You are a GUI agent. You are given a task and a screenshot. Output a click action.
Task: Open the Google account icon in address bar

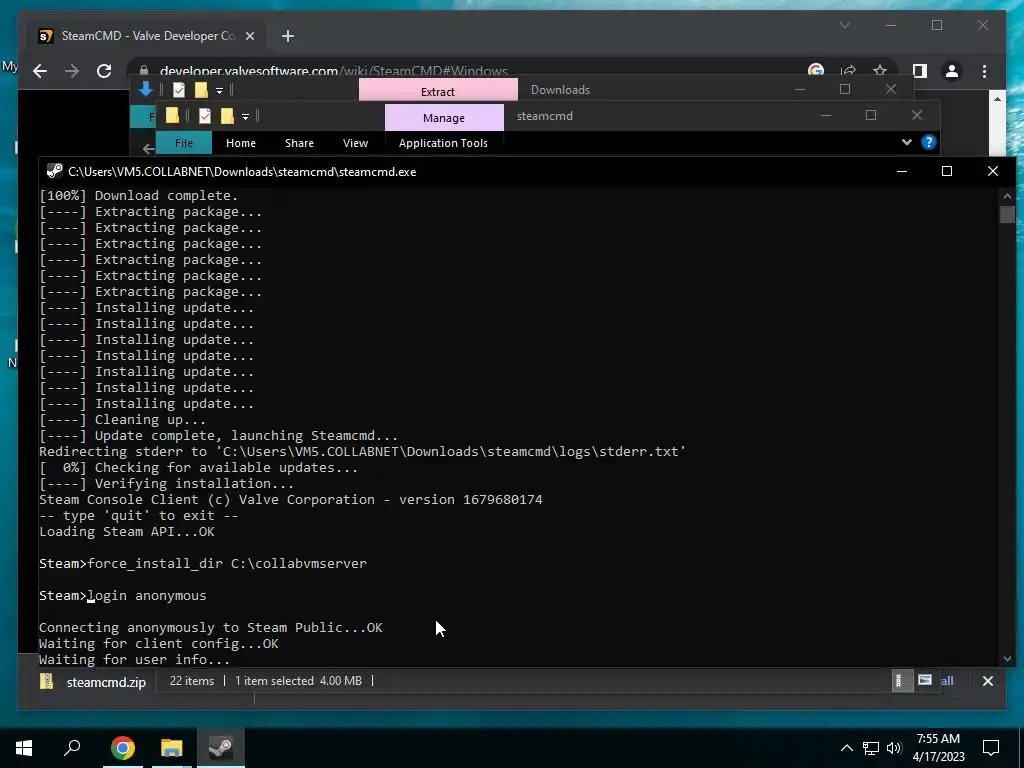click(x=816, y=71)
